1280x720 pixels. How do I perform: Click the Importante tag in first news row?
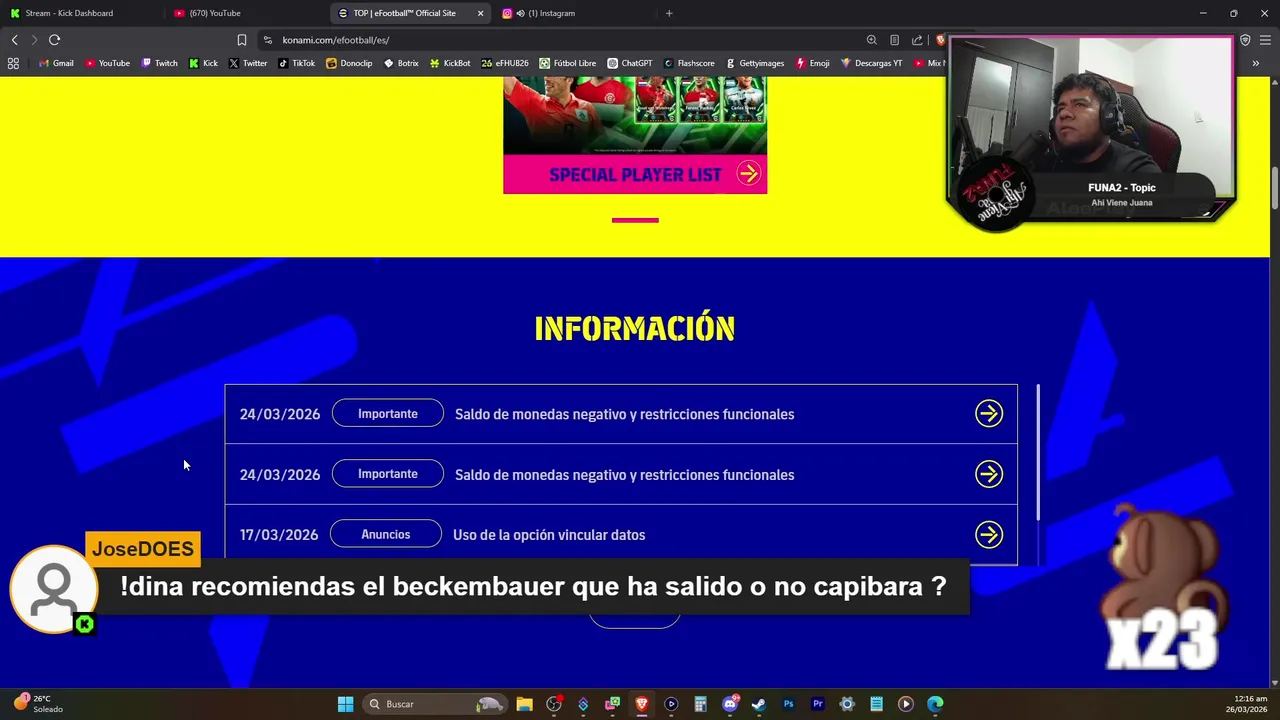tap(388, 414)
